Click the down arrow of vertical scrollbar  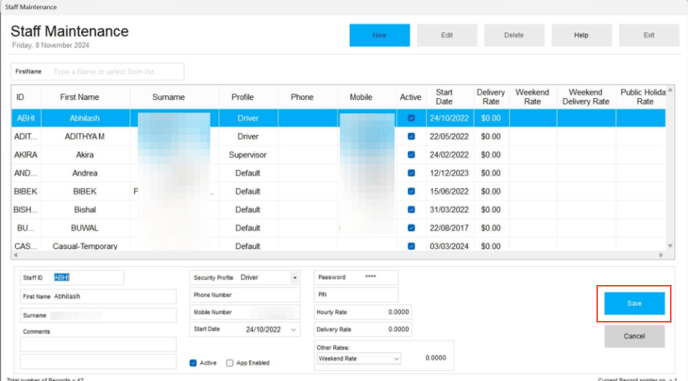click(670, 246)
